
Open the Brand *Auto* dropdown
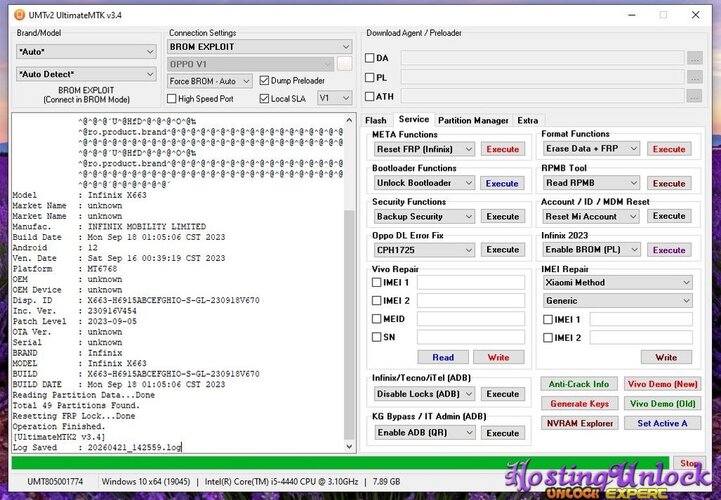point(86,52)
